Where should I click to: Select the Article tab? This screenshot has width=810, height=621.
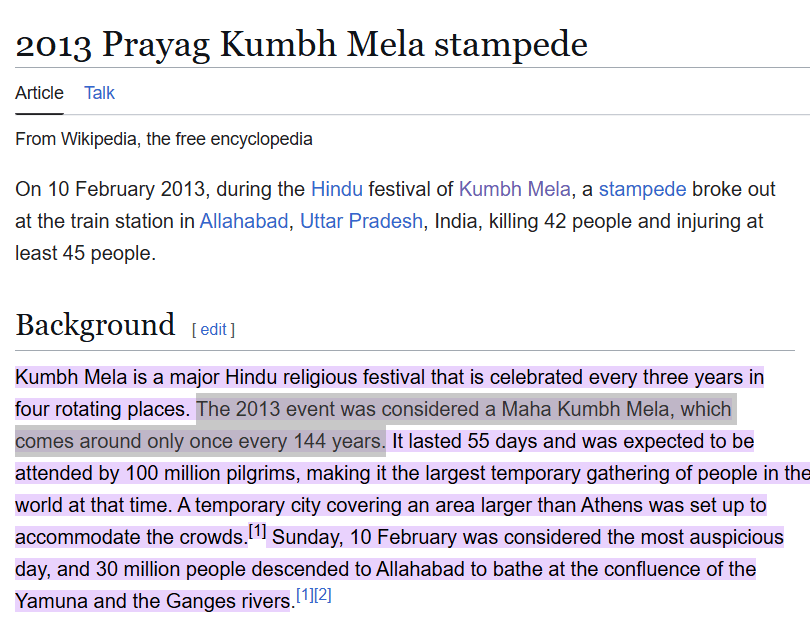39,93
